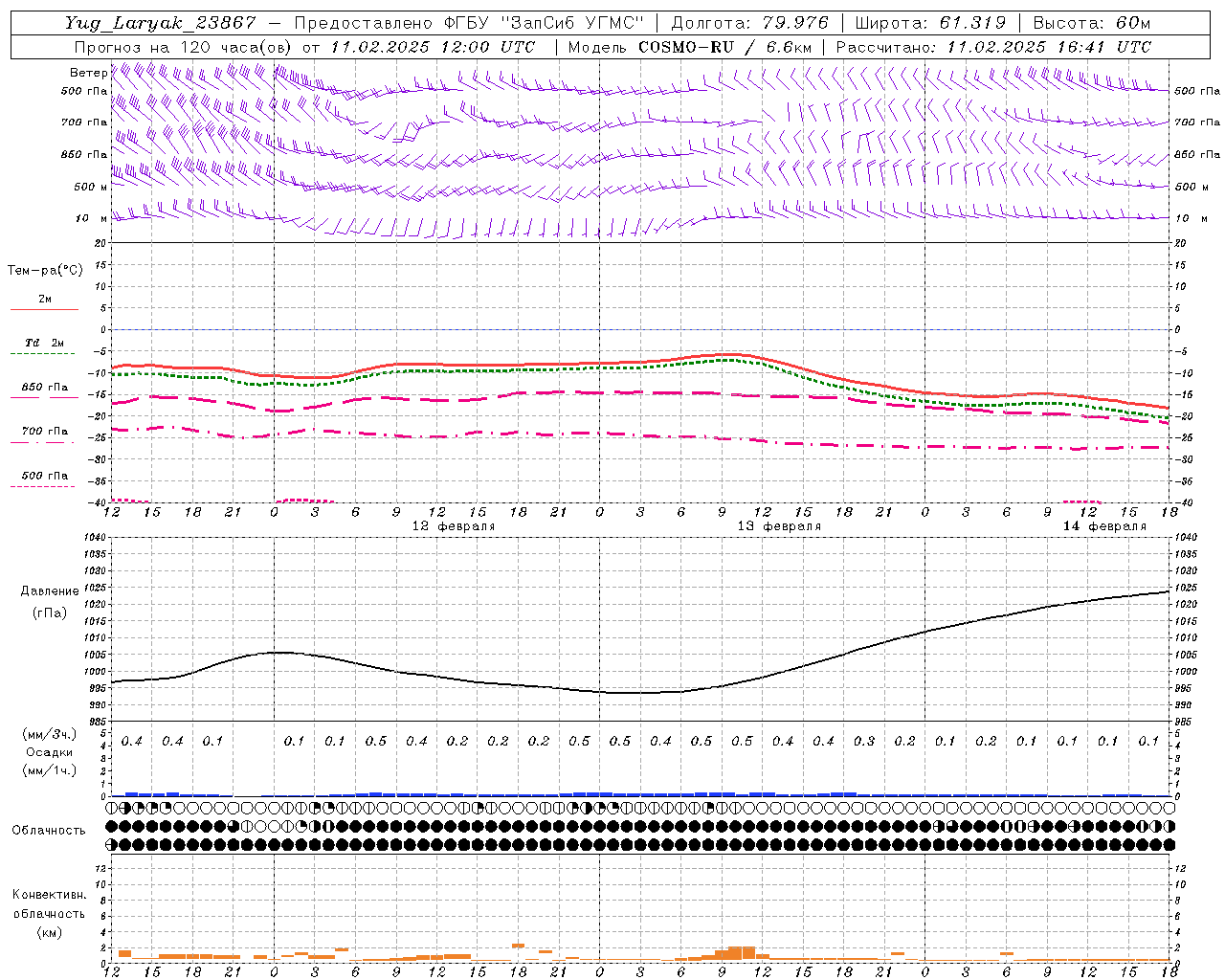The height and width of the screenshot is (980, 1225).
Task: Select the text Прогноз на 120 часа(ов)
Action: coord(184,47)
